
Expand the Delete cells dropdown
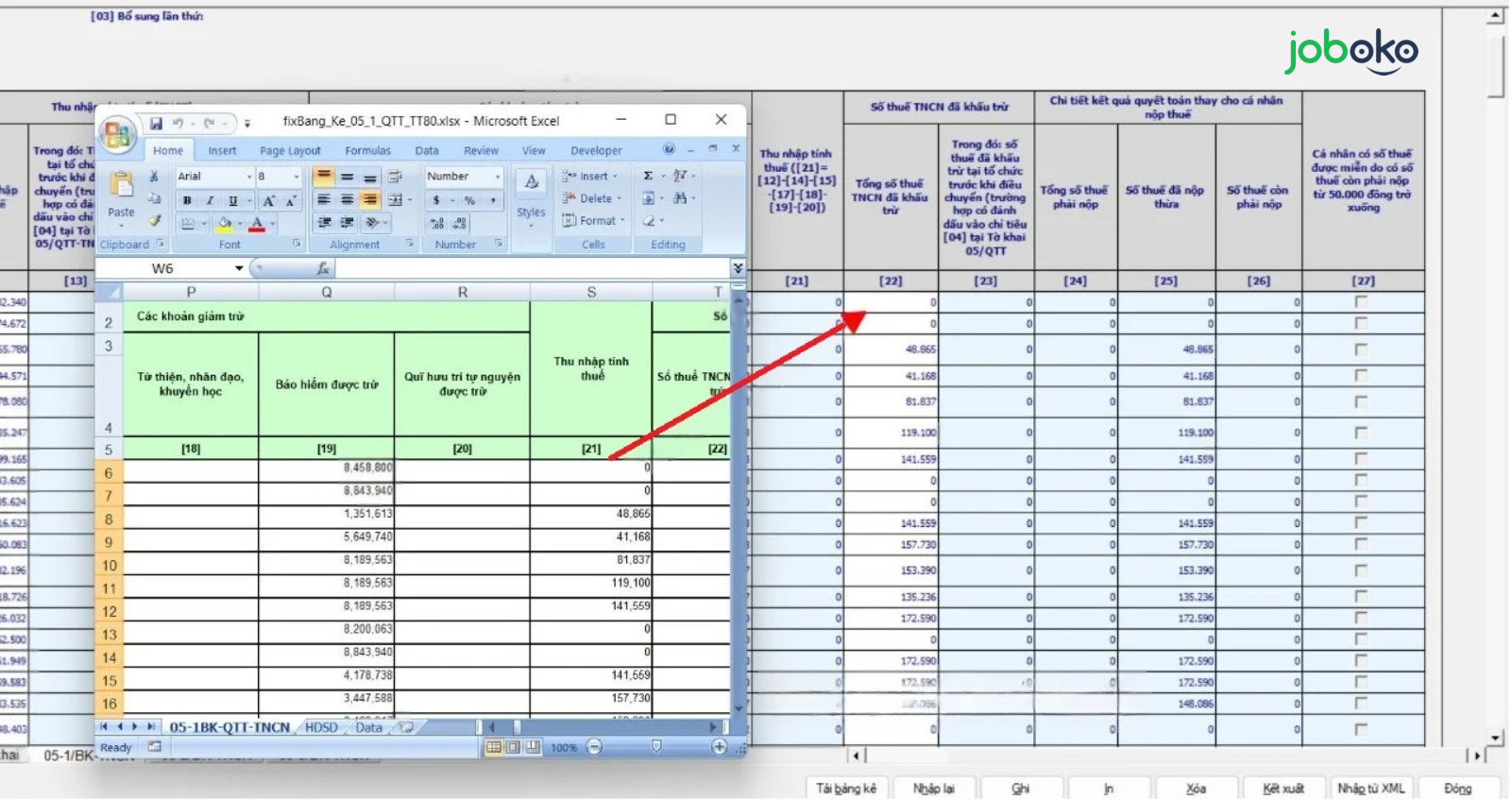[619, 198]
